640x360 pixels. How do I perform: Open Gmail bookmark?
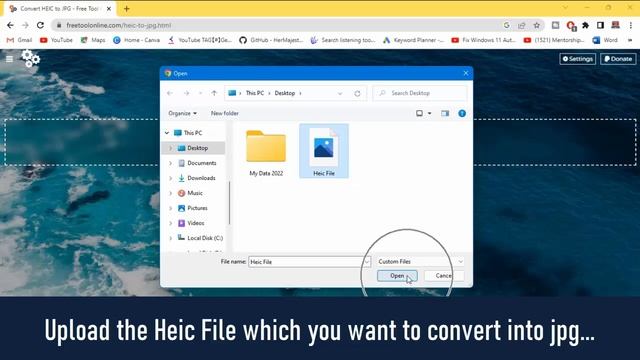coord(20,40)
